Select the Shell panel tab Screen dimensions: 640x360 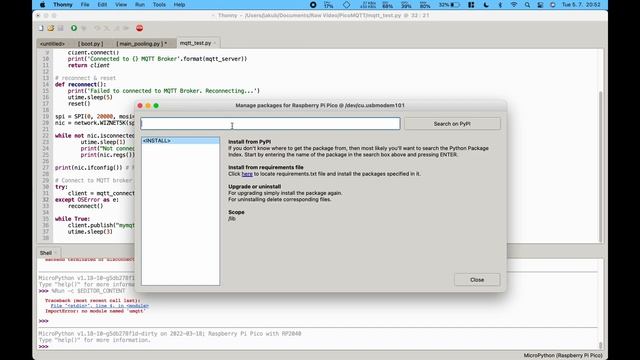point(46,253)
